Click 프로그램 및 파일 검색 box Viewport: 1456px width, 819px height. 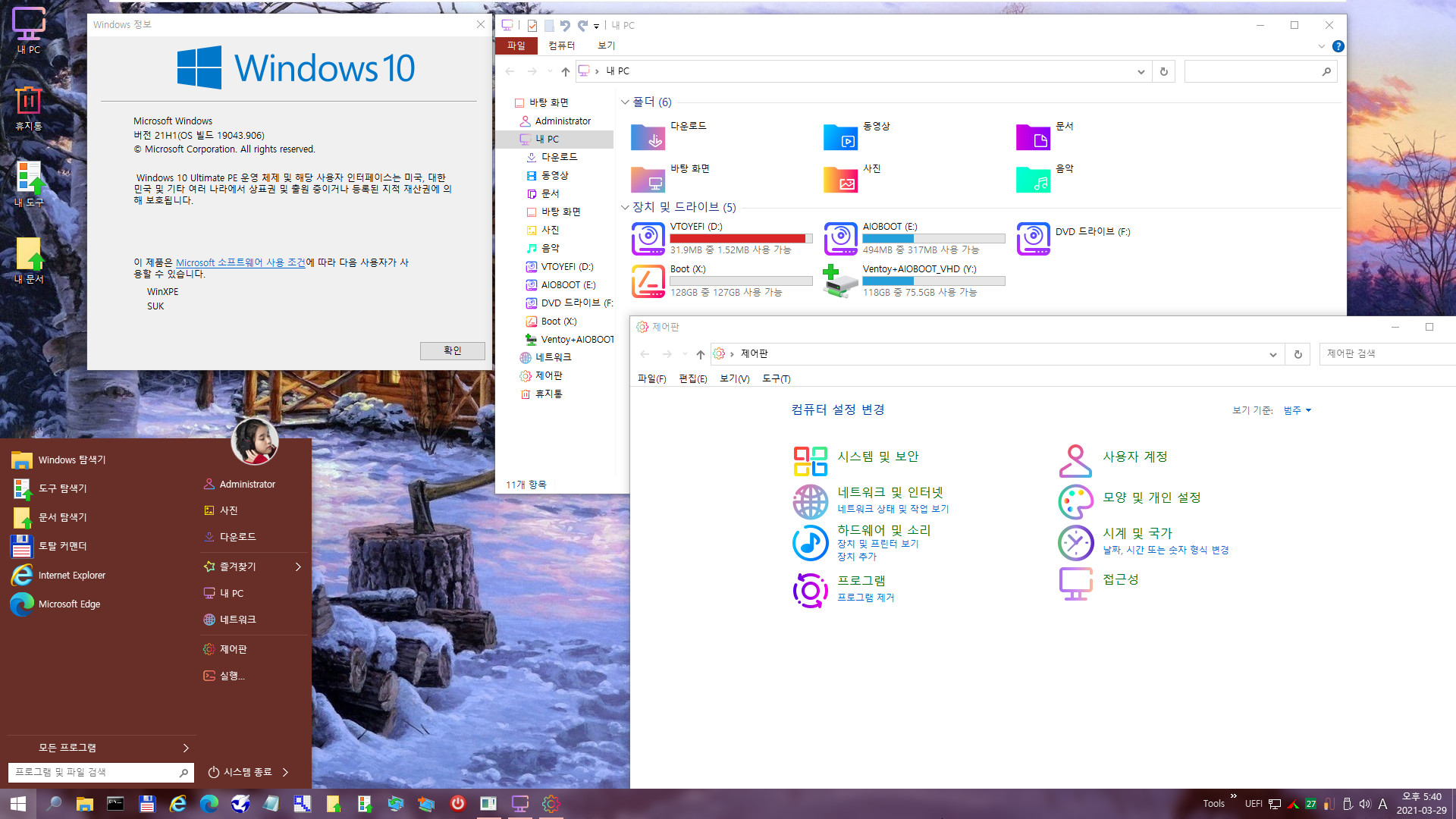[100, 772]
